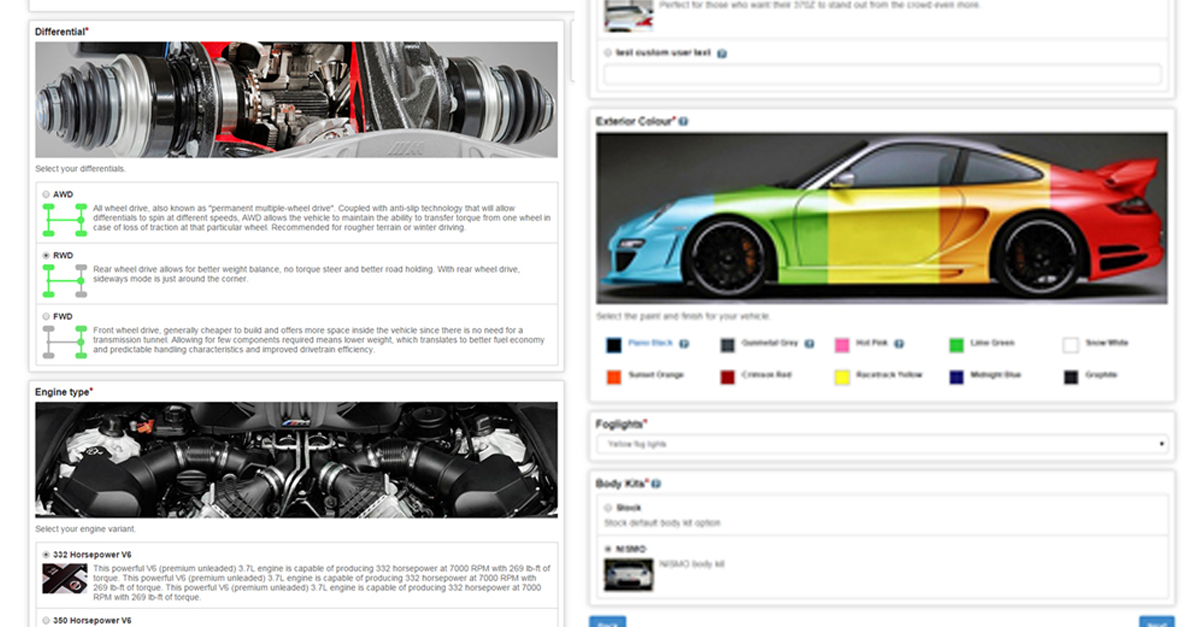
Task: Select the AWD differential radio button
Action: 46,195
